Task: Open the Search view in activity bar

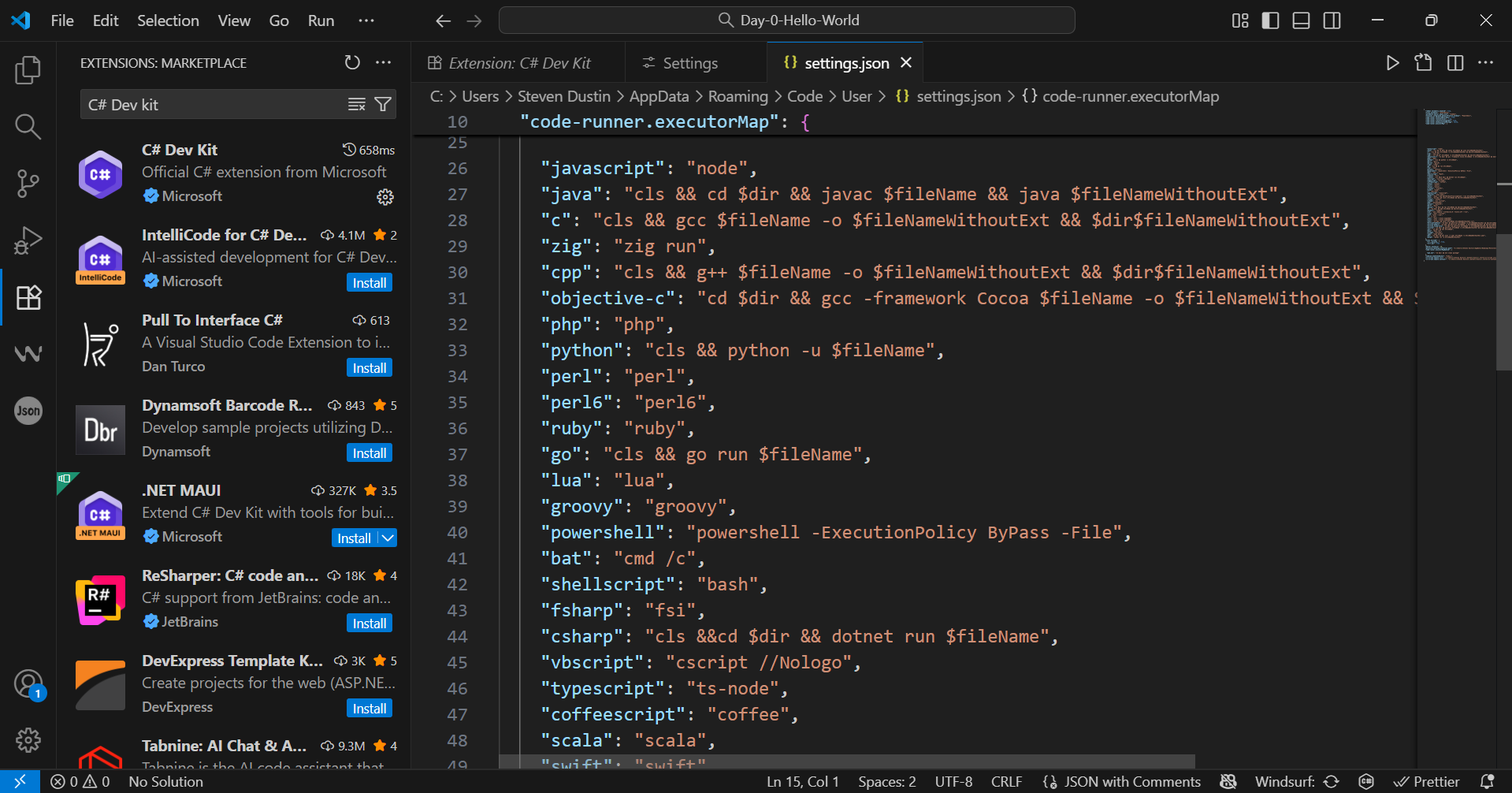Action: [28, 126]
